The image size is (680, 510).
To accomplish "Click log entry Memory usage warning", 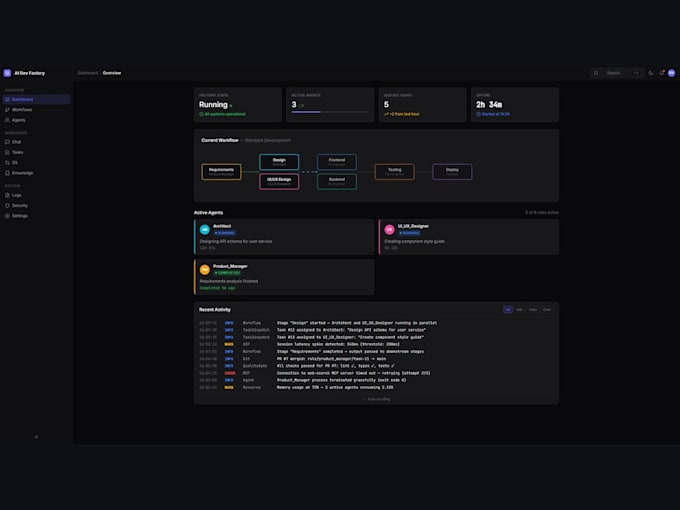I will click(x=376, y=387).
